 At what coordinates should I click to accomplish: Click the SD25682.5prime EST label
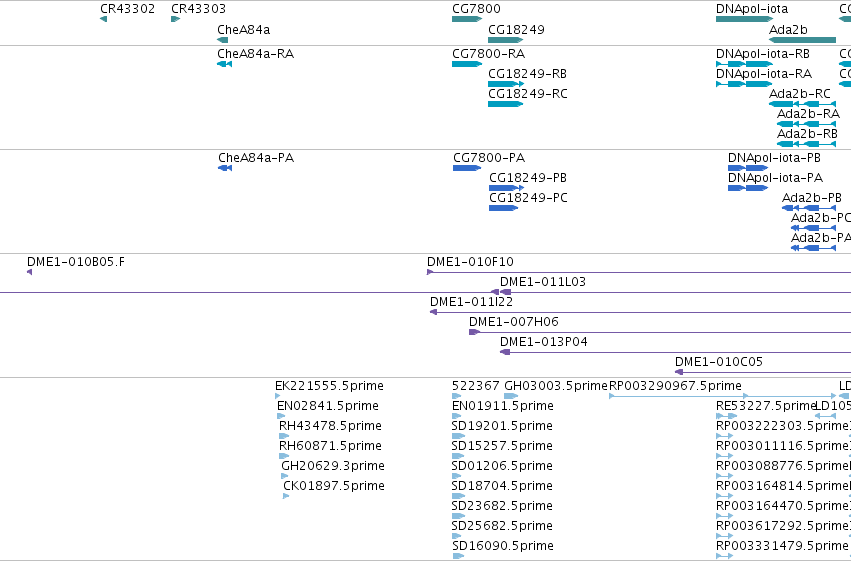(503, 527)
